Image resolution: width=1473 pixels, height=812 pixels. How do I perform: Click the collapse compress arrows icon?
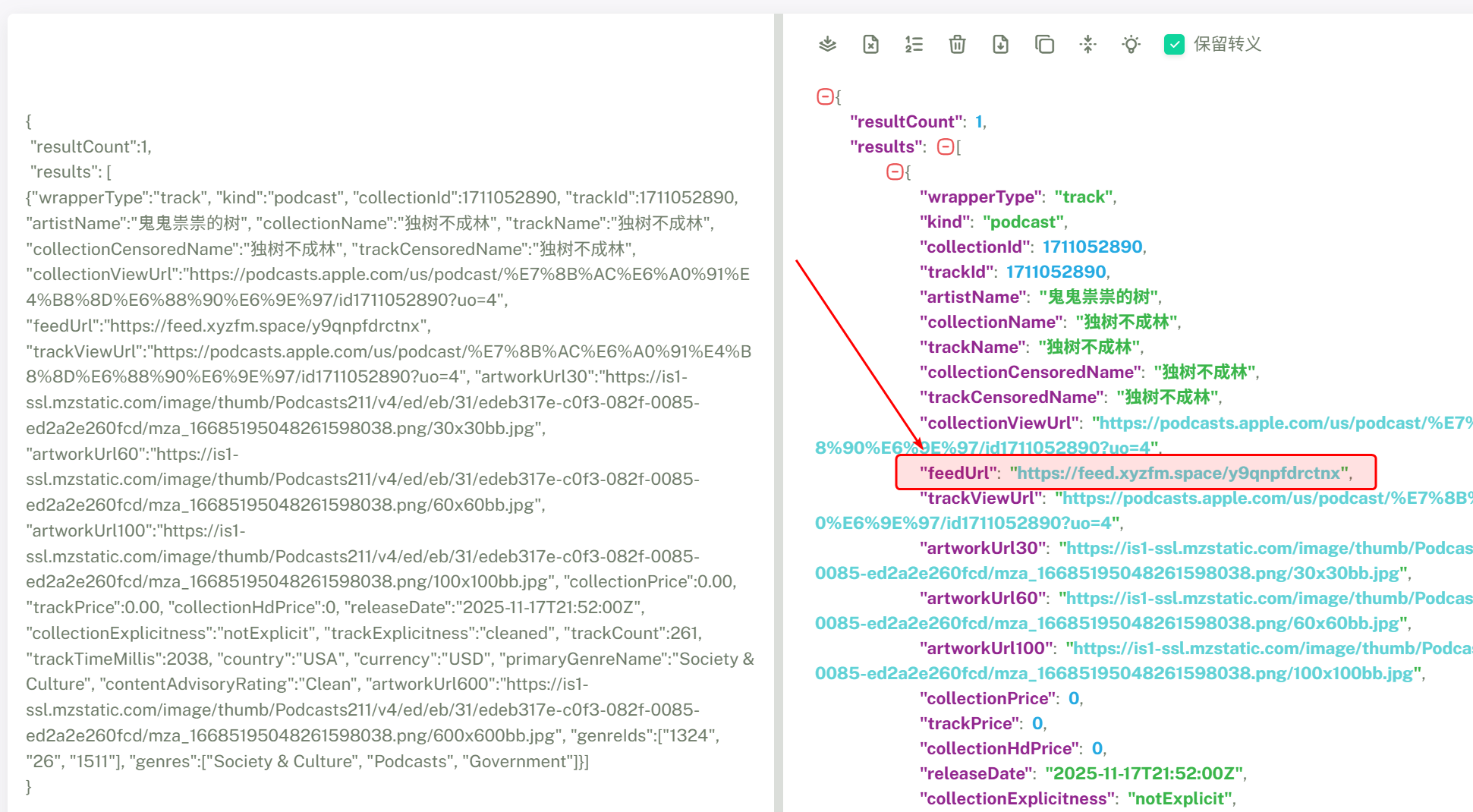point(1087,44)
